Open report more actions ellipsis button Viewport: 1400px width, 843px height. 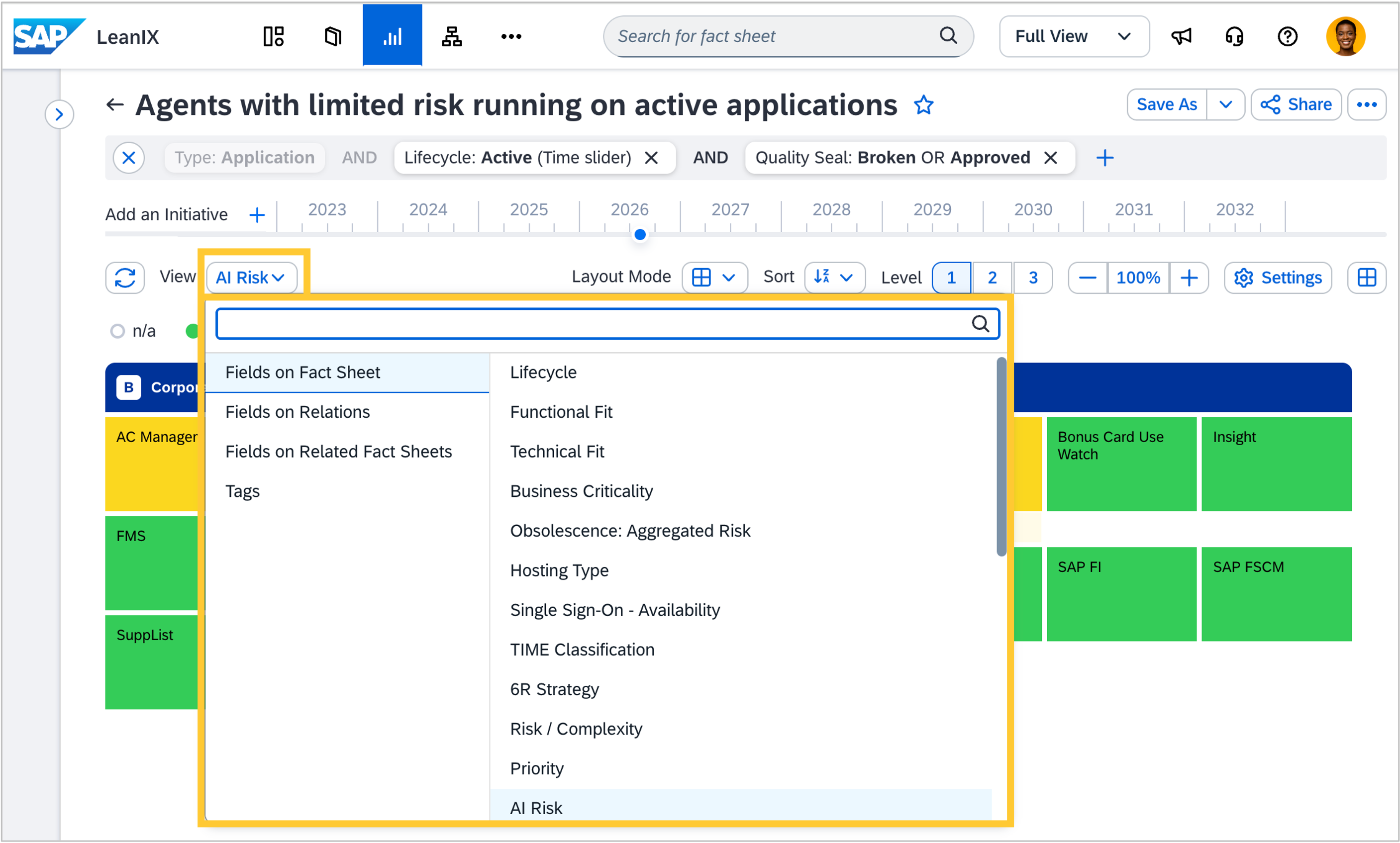1367,104
